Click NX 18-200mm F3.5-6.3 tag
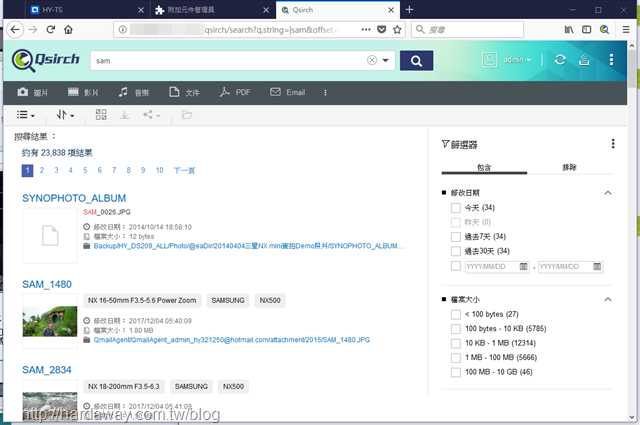640x425 pixels. pos(124,386)
